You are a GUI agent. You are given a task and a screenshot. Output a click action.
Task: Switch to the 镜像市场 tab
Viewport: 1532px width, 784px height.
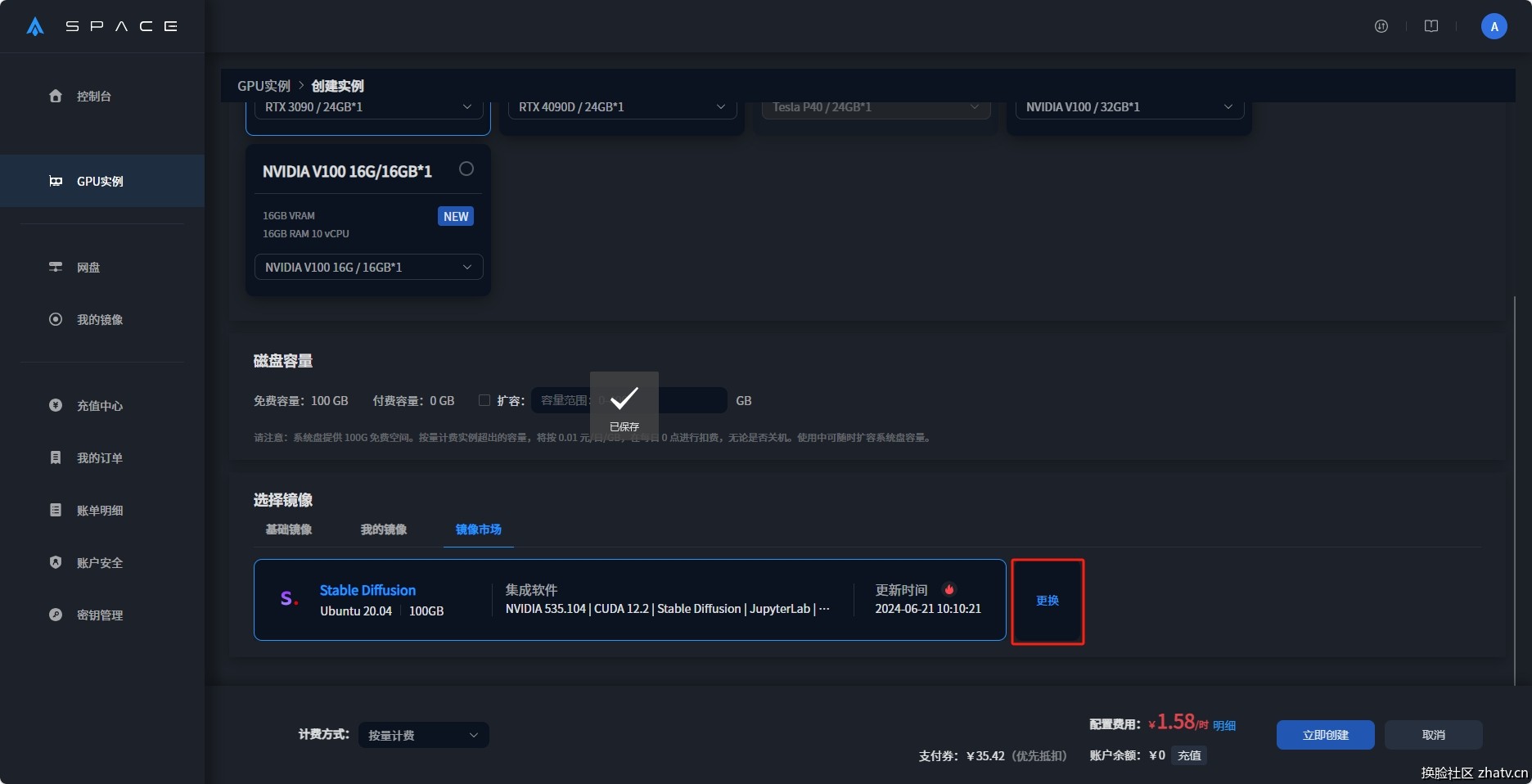pyautogui.click(x=479, y=529)
